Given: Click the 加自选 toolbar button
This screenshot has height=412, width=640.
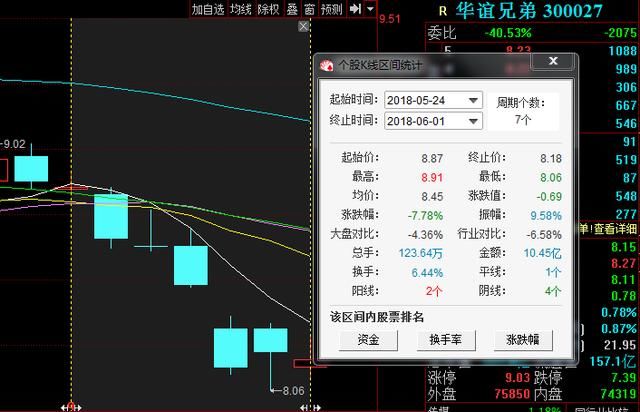Looking at the screenshot, I should 208,9.
